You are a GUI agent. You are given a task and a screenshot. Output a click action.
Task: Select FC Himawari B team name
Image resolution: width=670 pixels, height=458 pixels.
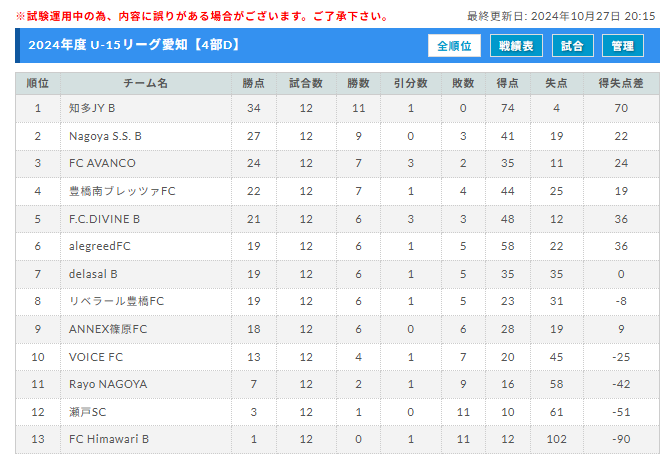coord(109,439)
